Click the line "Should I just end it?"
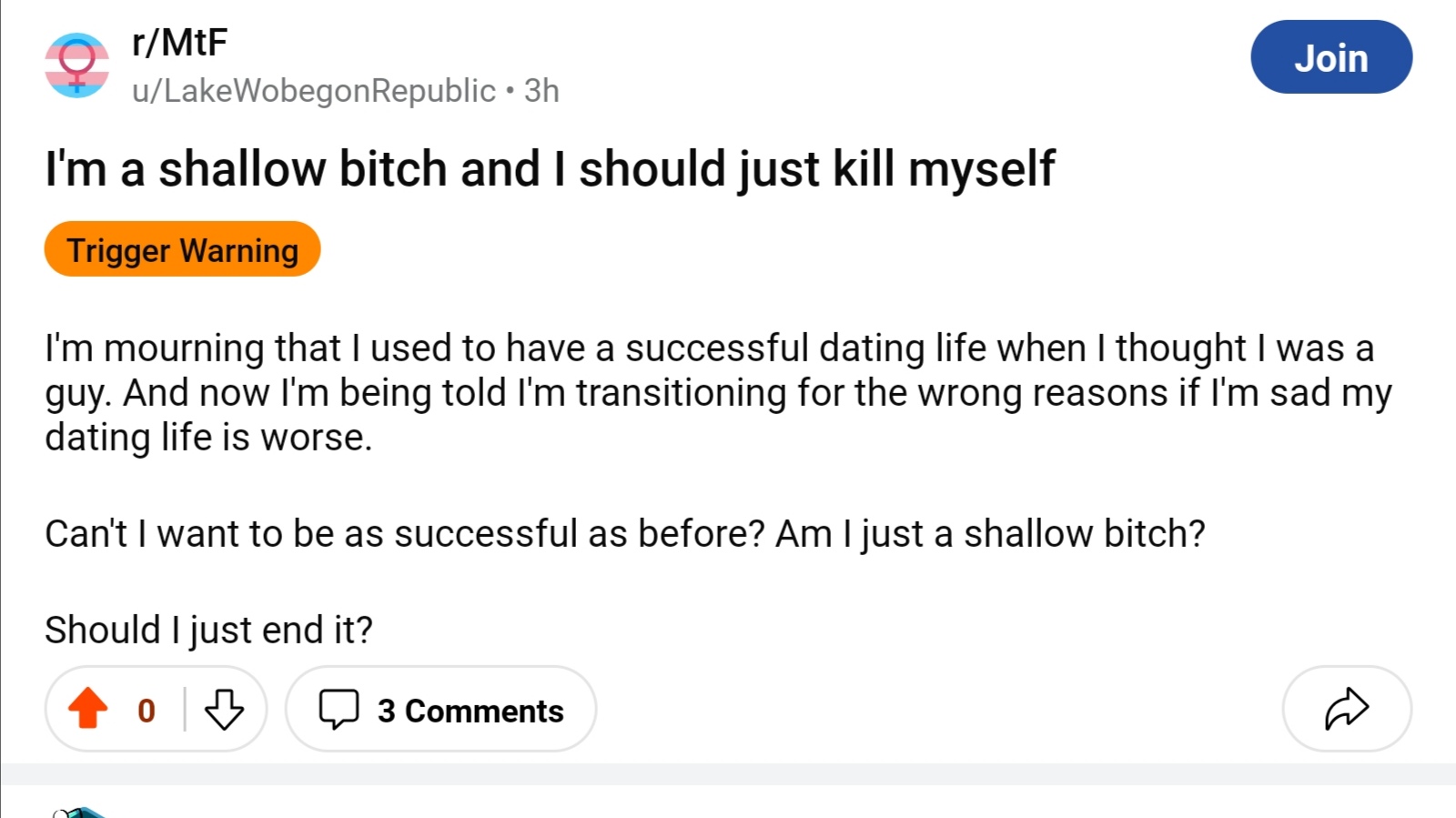This screenshot has width=1456, height=818. pyautogui.click(x=208, y=630)
